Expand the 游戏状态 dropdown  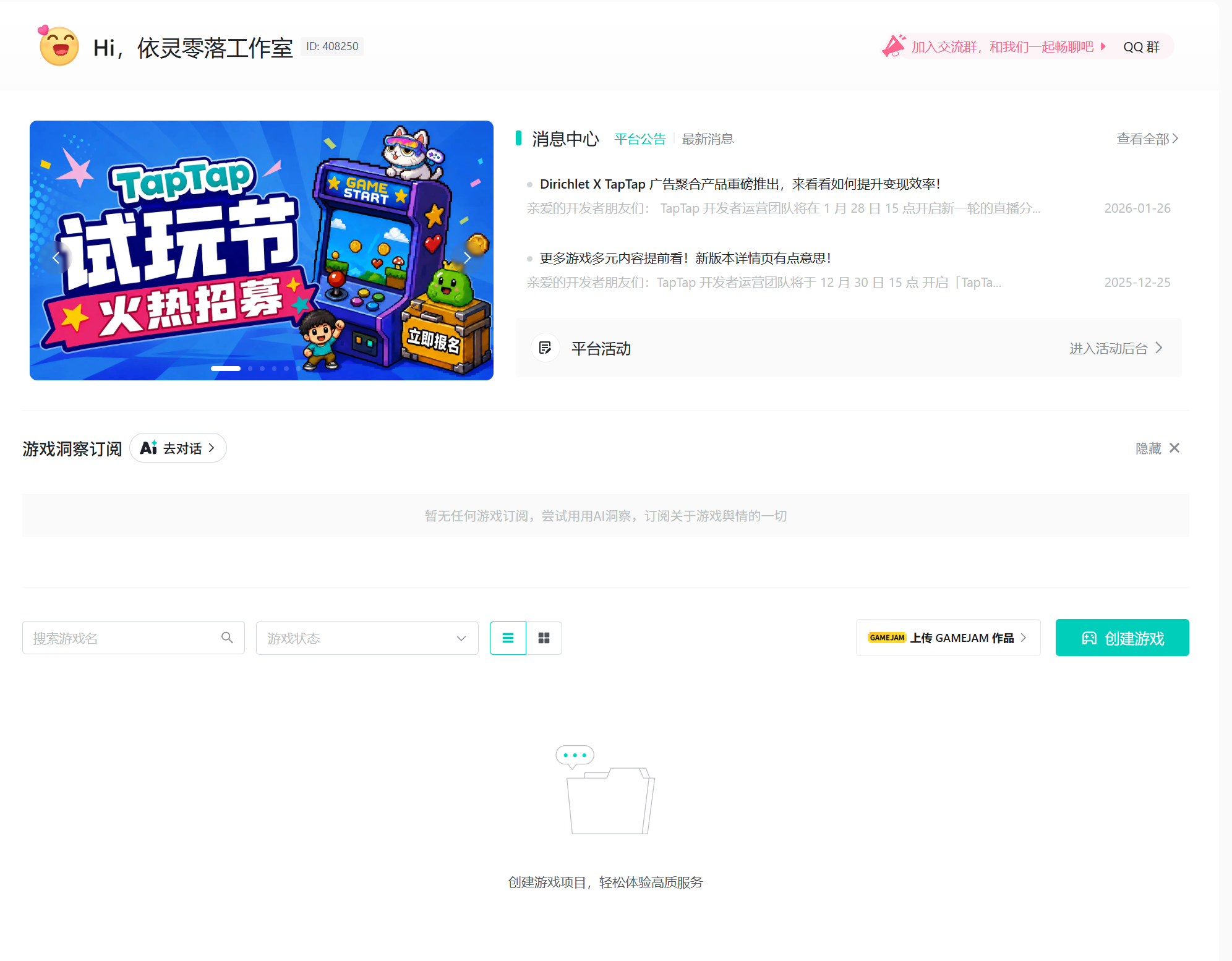pyautogui.click(x=367, y=638)
